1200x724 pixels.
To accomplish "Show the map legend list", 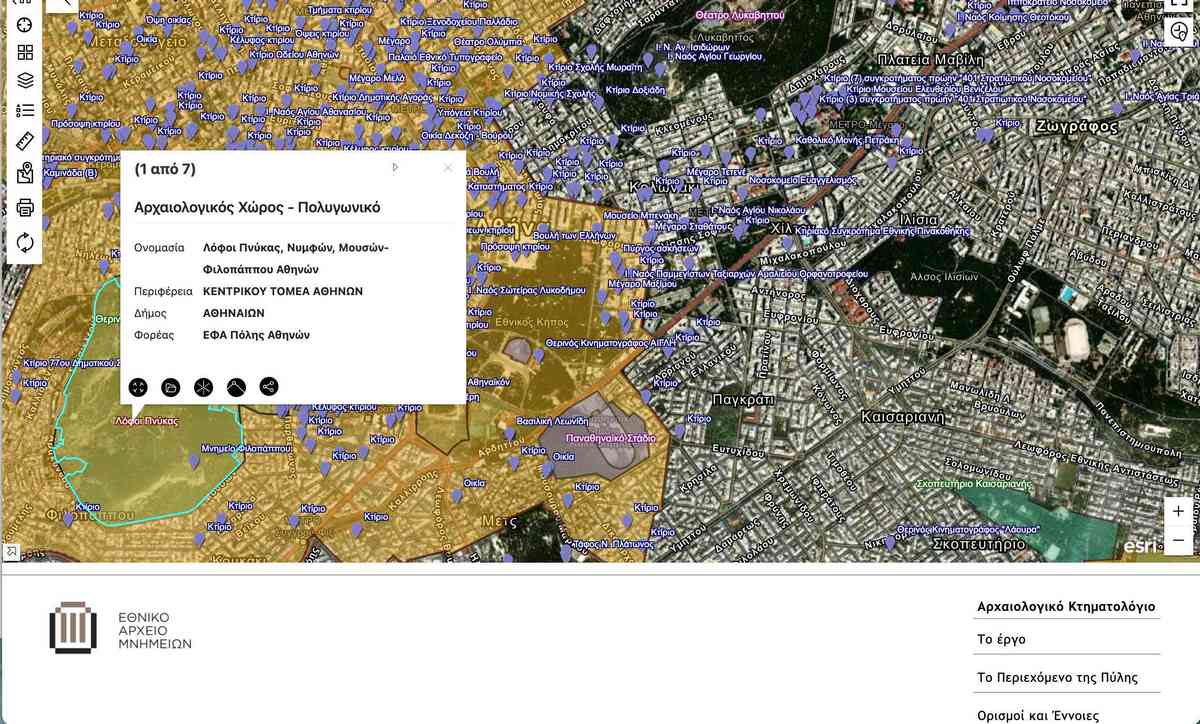I will coord(25,110).
